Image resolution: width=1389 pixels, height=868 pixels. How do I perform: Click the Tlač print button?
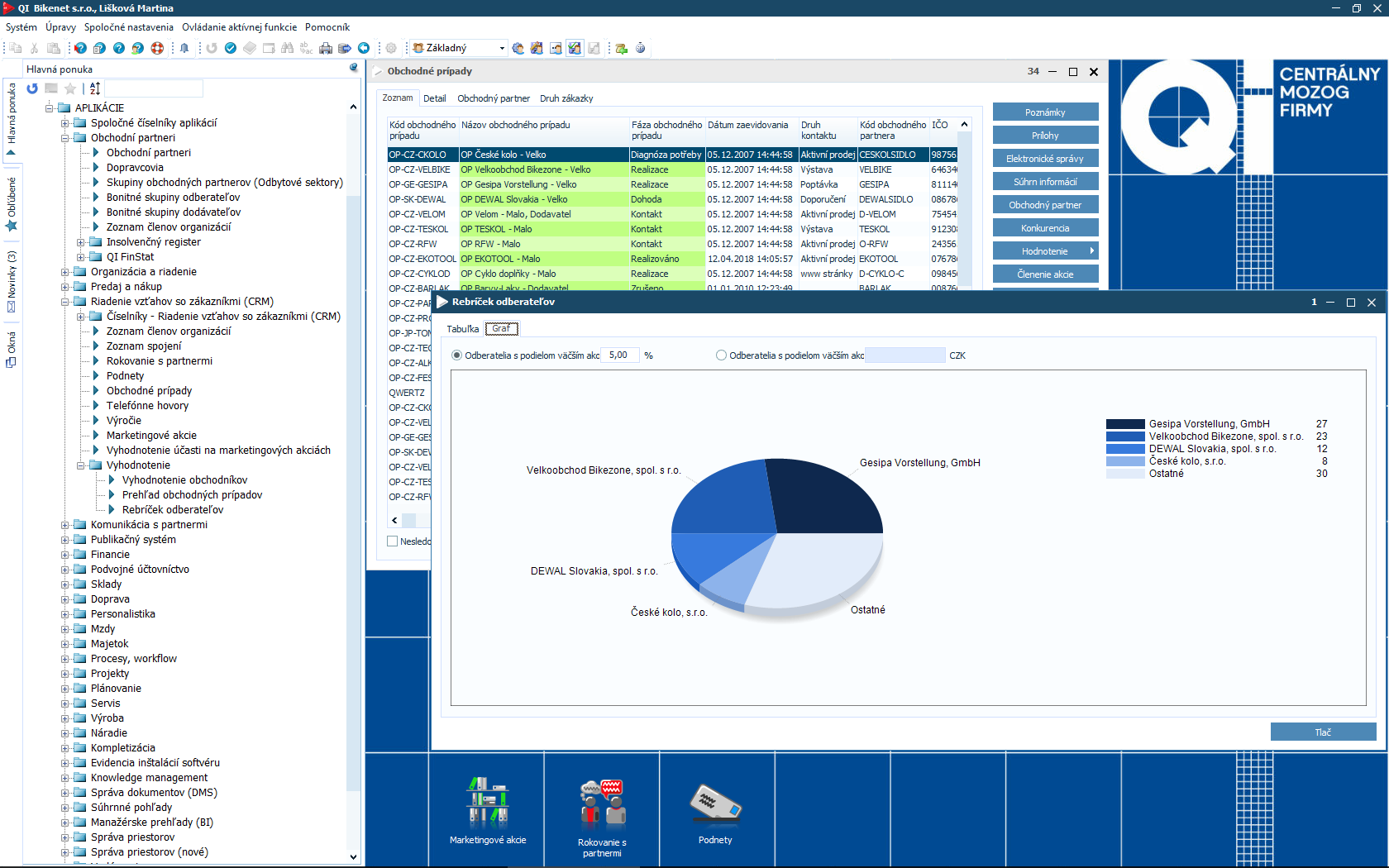1323,732
